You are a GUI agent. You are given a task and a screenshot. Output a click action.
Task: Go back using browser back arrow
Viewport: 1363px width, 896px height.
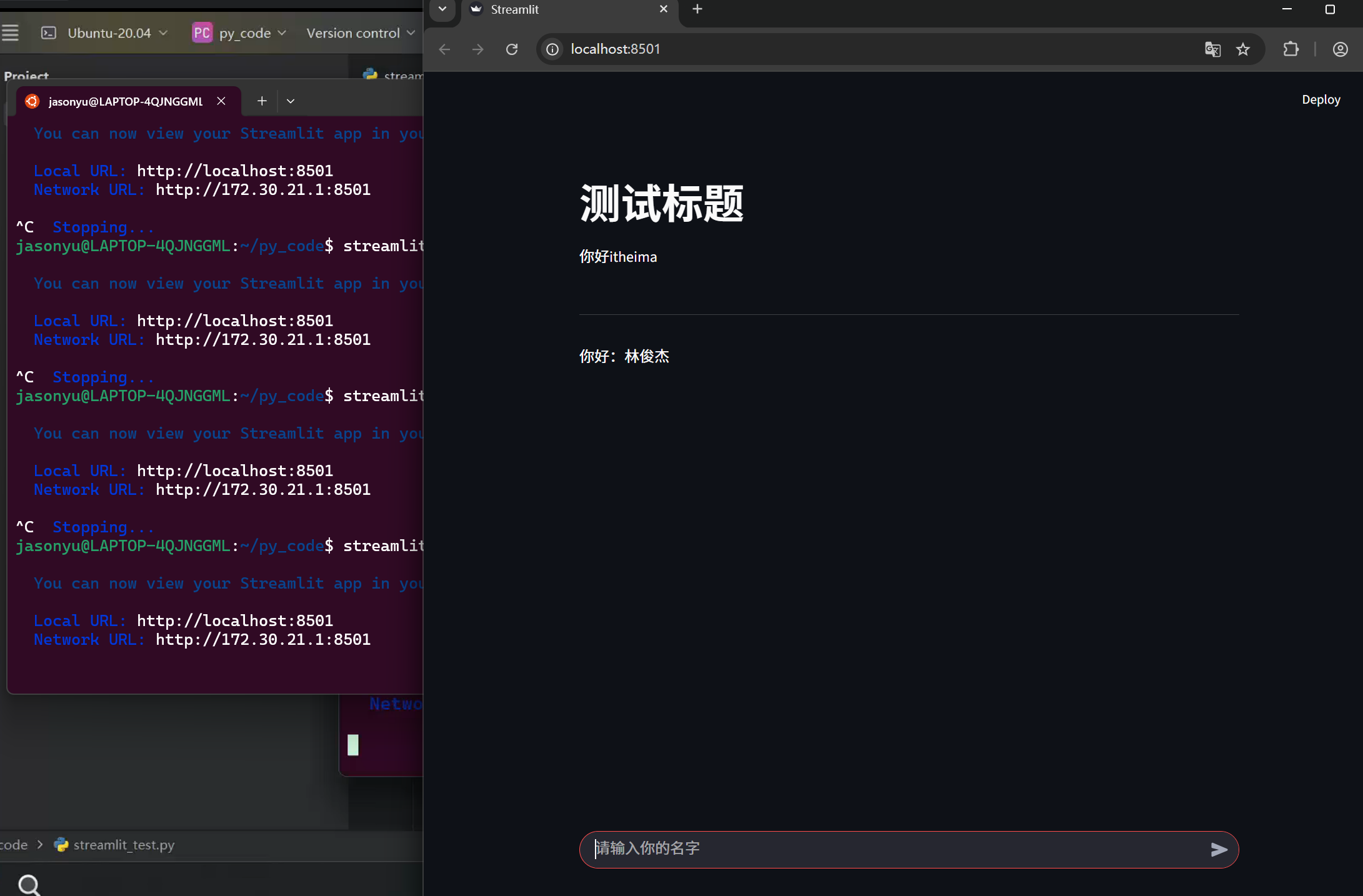tap(444, 49)
